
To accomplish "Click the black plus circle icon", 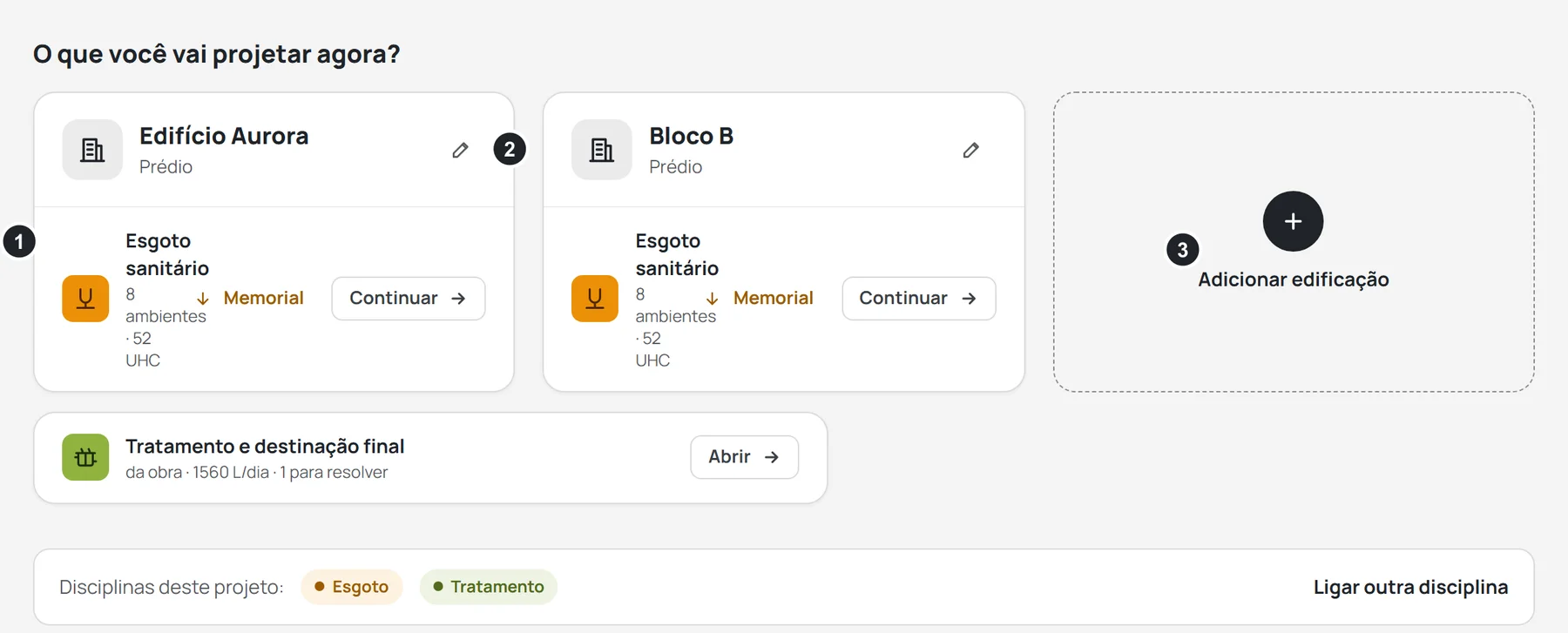I will pos(1293,221).
